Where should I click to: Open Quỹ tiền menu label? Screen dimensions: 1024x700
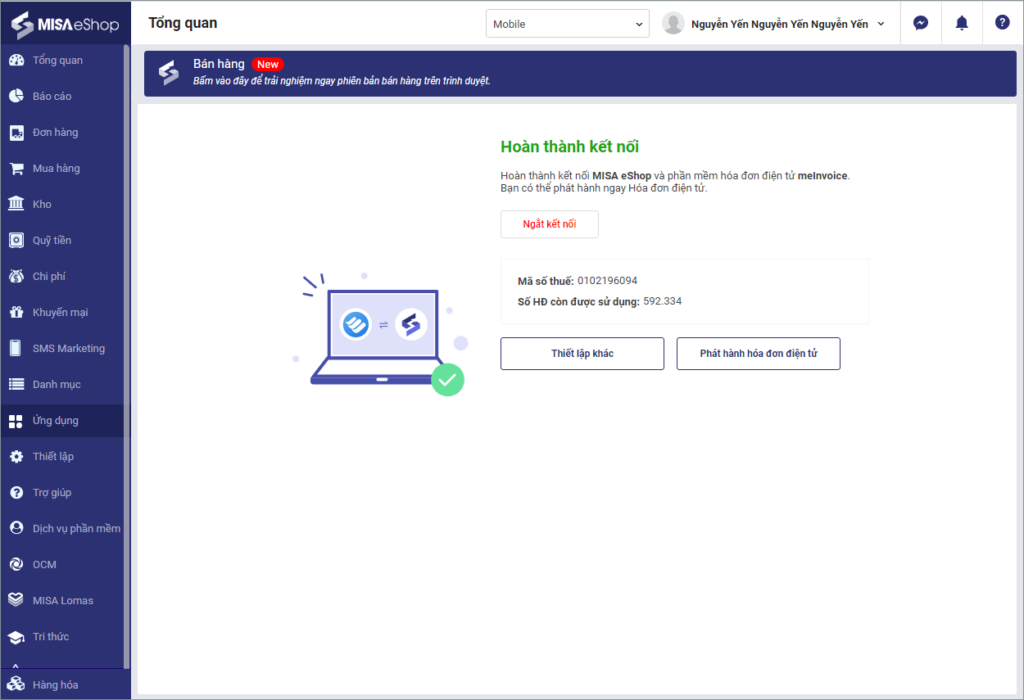(x=52, y=240)
